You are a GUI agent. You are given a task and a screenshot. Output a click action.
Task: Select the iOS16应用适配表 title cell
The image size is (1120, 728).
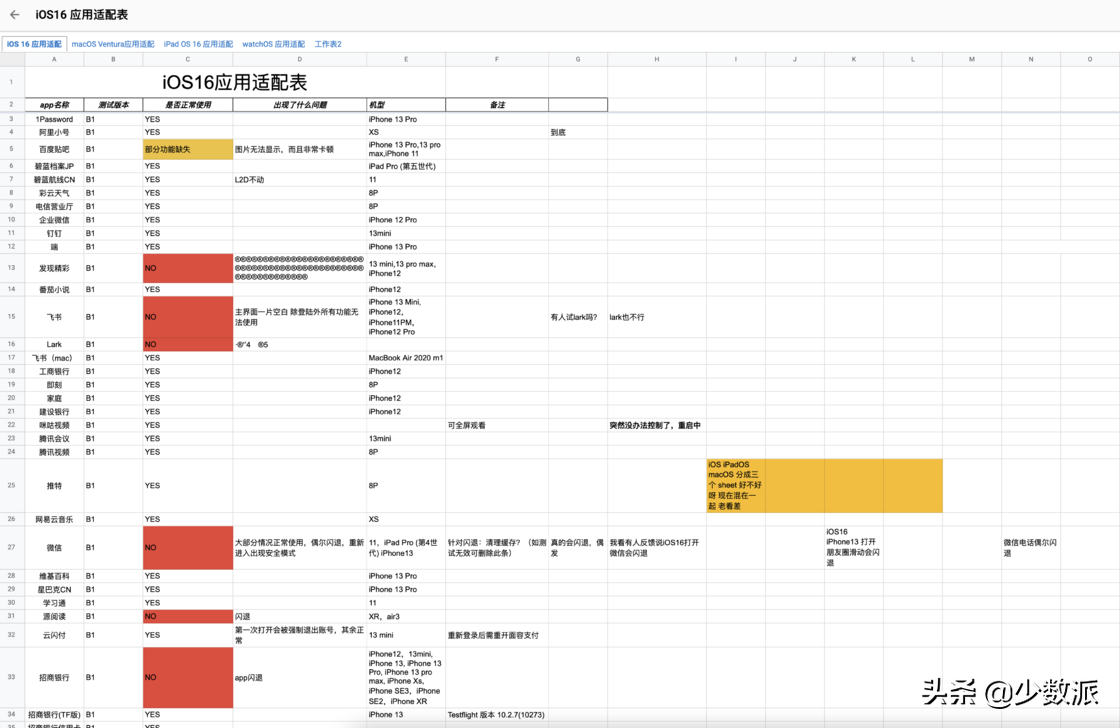235,82
